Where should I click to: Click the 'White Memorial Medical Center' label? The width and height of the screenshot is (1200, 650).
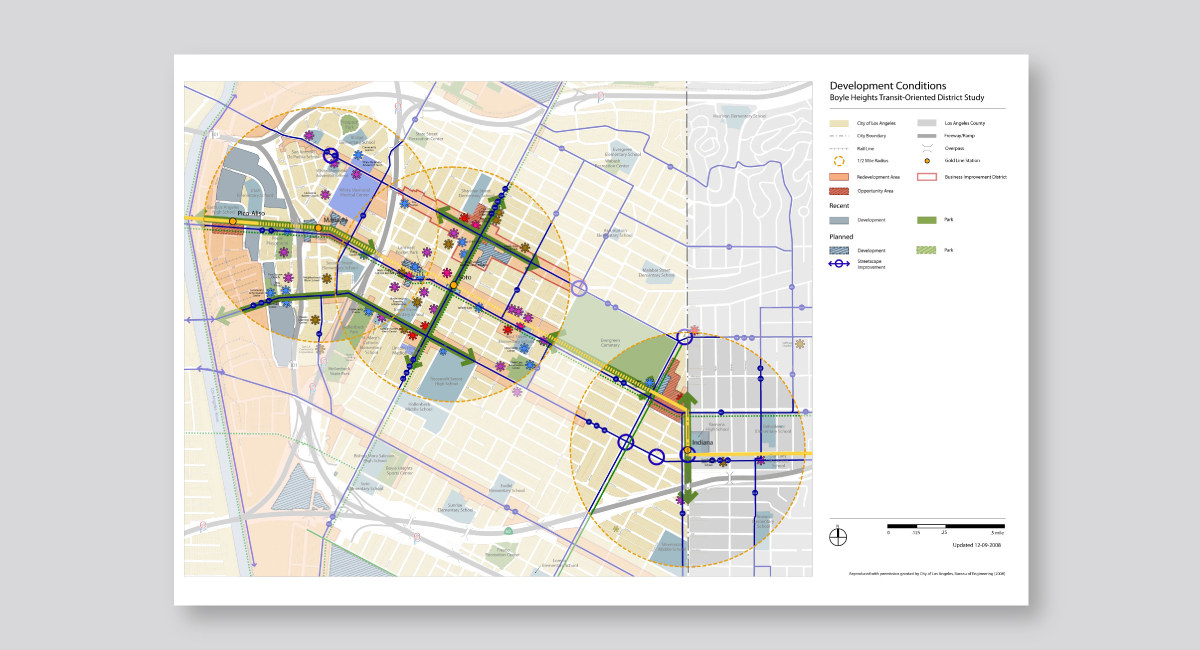354,192
